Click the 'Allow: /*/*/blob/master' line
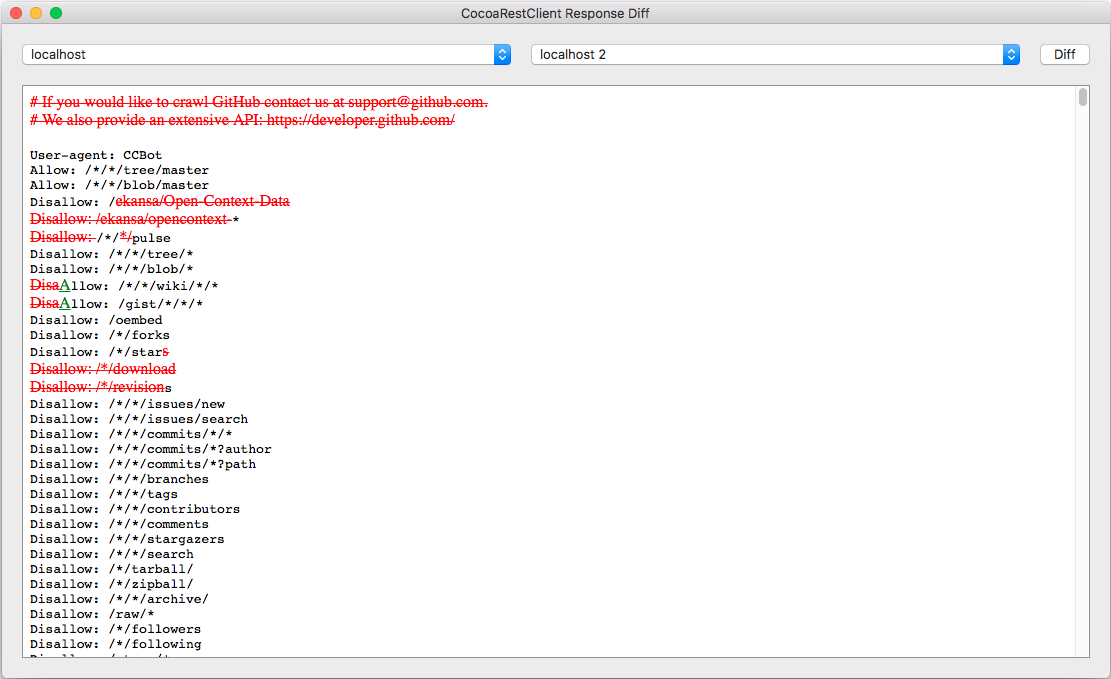Viewport: 1111px width, 679px height. coord(119,185)
